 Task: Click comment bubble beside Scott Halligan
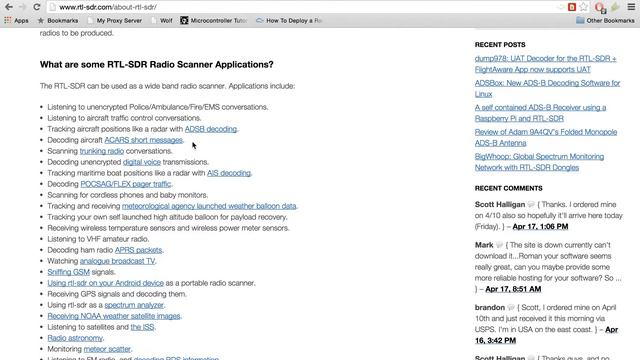[531, 204]
